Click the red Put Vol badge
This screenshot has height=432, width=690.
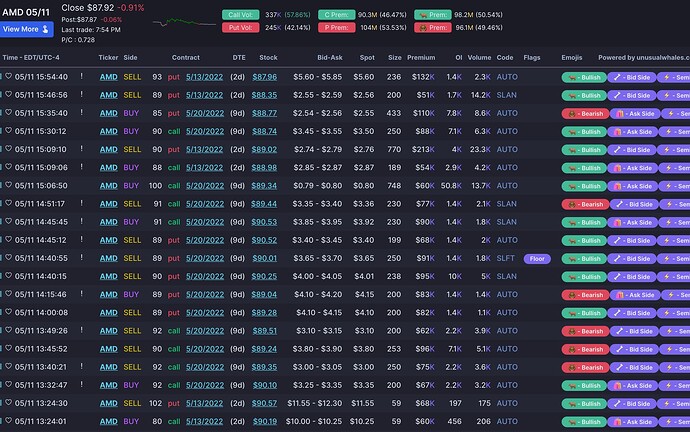(x=241, y=28)
